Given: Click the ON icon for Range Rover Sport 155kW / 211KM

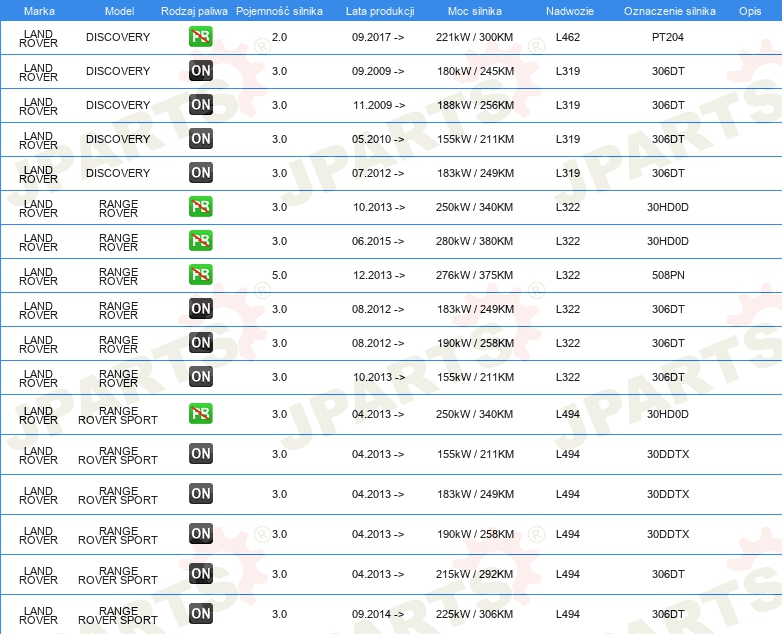Looking at the screenshot, I should pyautogui.click(x=200, y=453).
